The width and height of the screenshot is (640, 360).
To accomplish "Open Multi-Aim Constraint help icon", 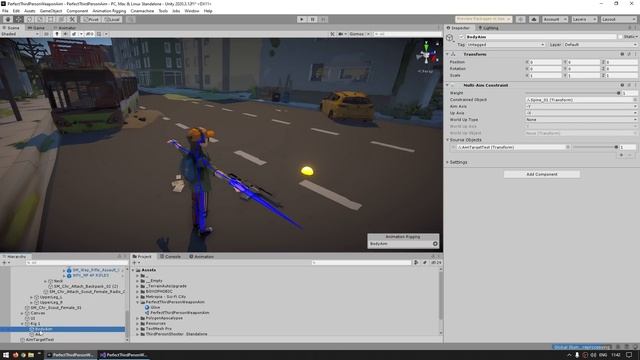I will [x=622, y=85].
